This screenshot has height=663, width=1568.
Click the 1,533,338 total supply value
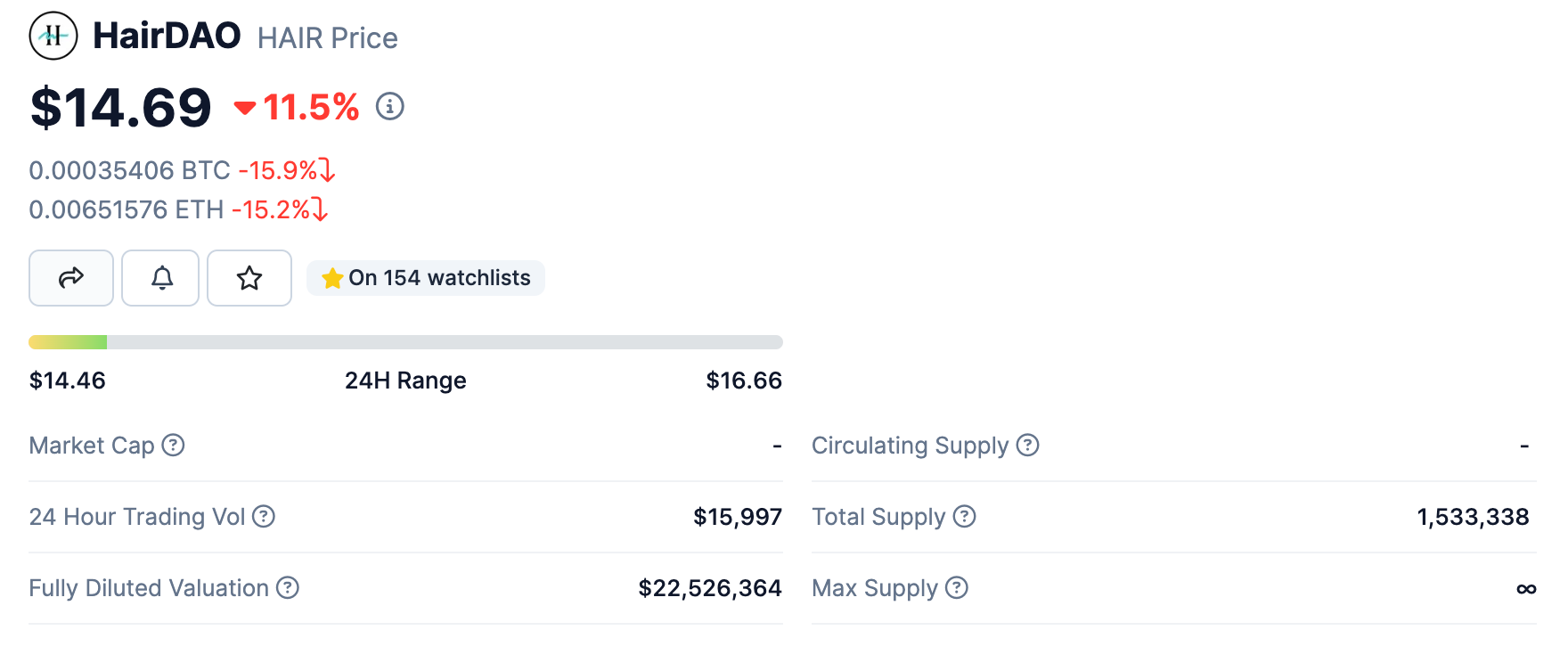1473,517
